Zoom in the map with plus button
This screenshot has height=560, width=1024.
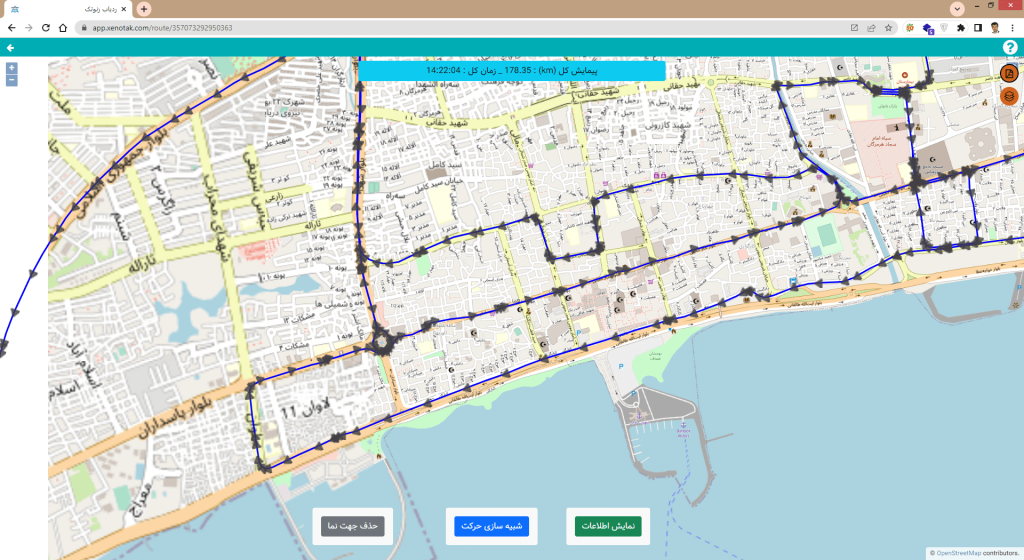click(x=11, y=68)
